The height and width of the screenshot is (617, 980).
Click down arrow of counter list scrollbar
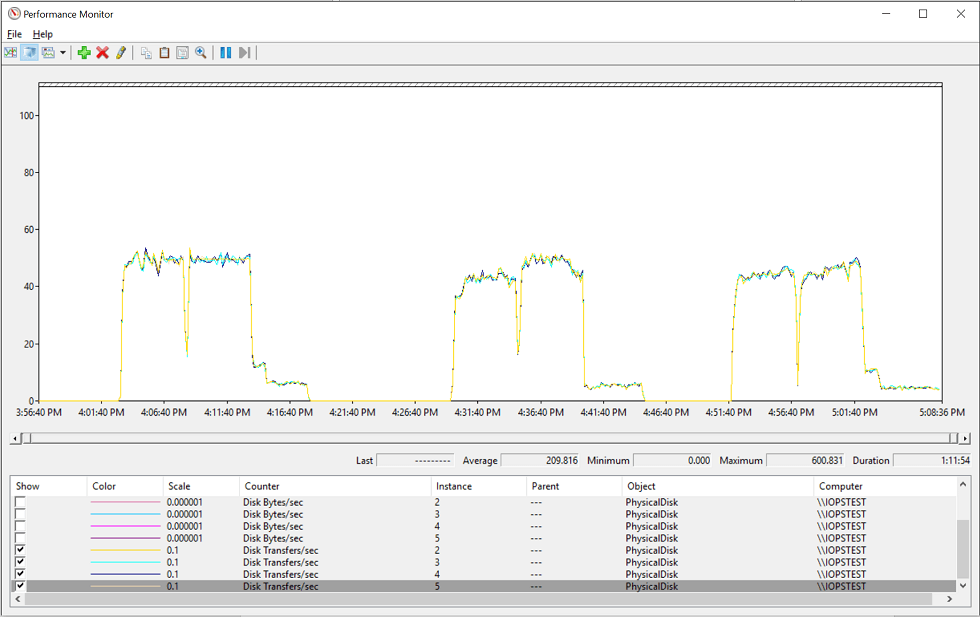pos(962,586)
